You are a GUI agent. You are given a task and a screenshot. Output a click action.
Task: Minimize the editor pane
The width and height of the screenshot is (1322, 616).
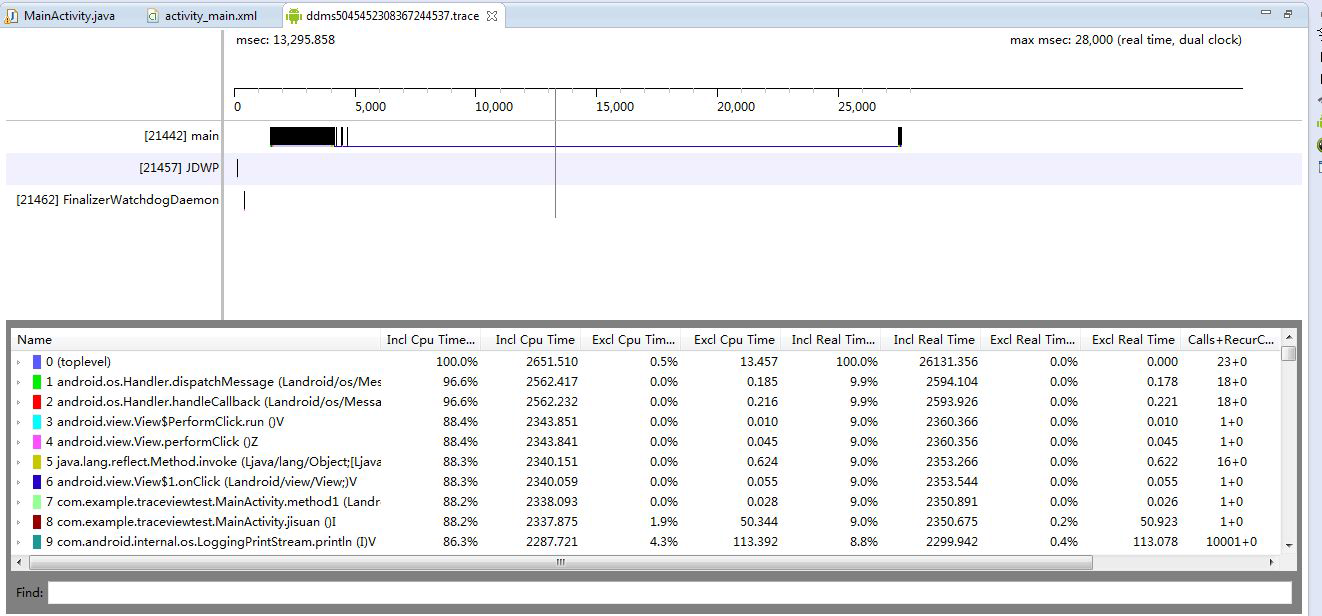1268,14
